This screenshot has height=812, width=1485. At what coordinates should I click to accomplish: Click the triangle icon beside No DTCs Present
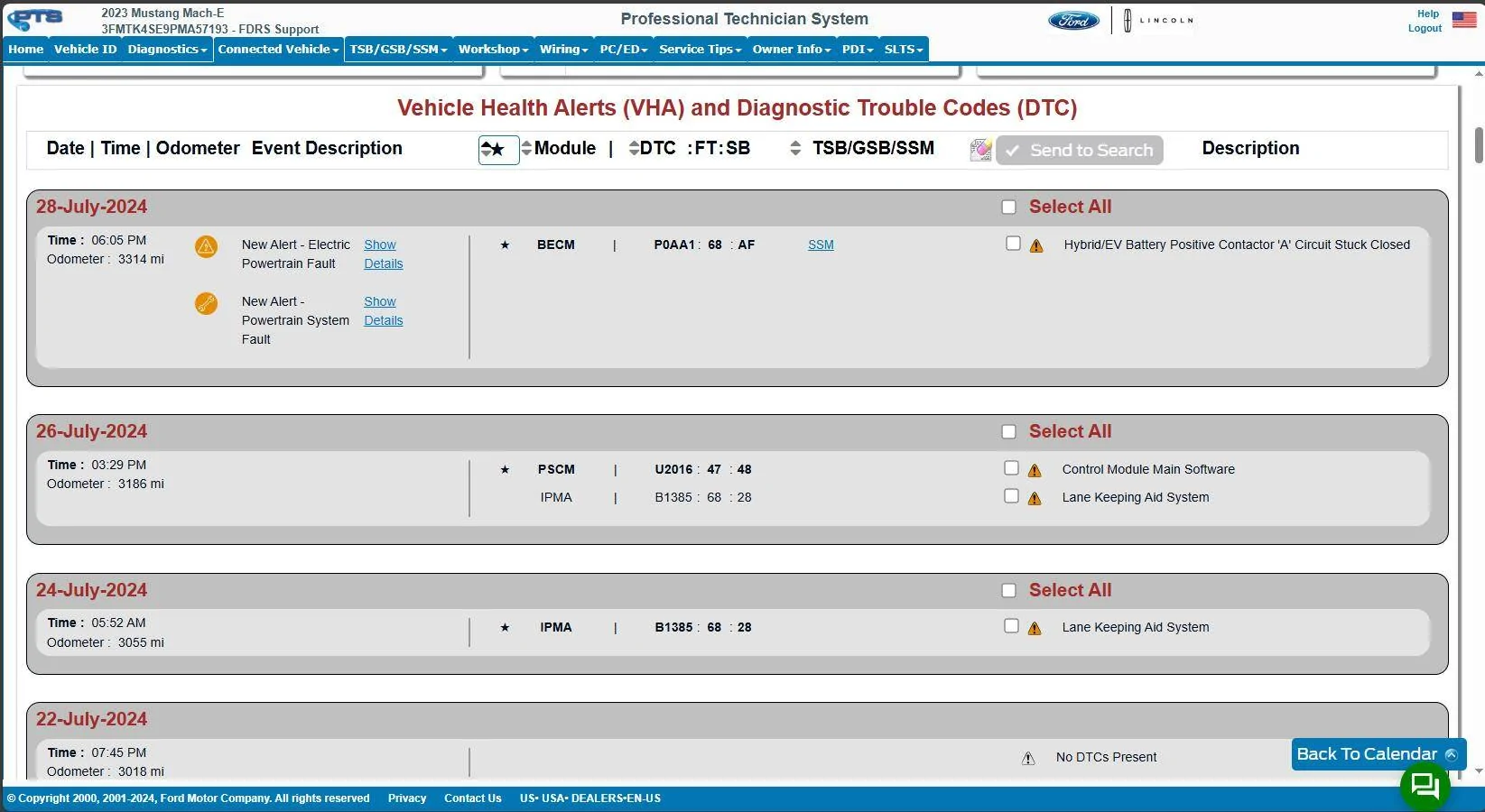[1028, 758]
